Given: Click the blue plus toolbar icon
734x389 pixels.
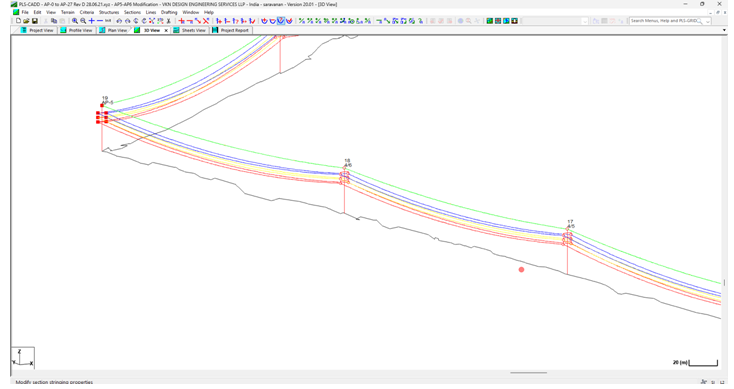Looking at the screenshot, I should [92, 21].
